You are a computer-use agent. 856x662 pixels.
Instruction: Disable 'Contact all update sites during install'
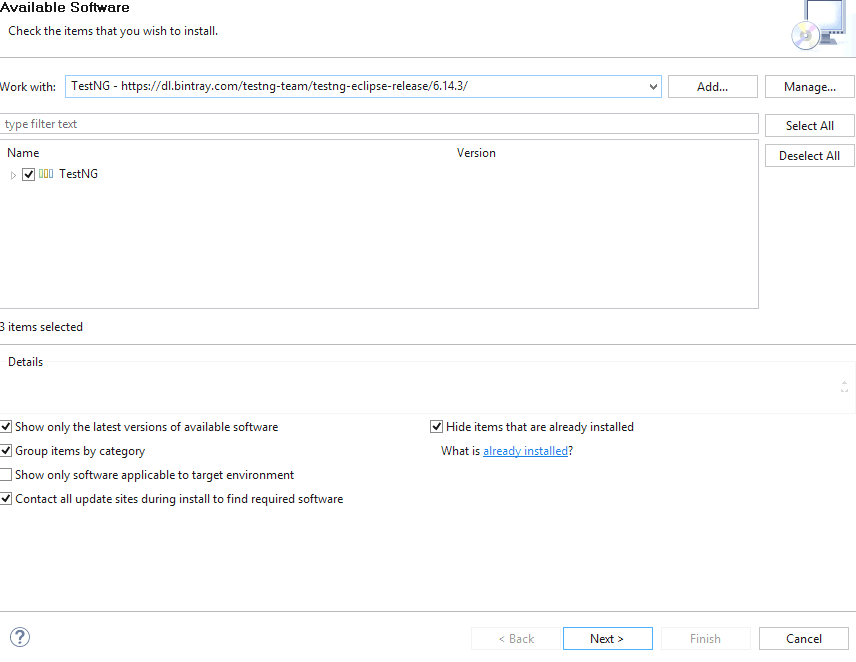(x=6, y=498)
